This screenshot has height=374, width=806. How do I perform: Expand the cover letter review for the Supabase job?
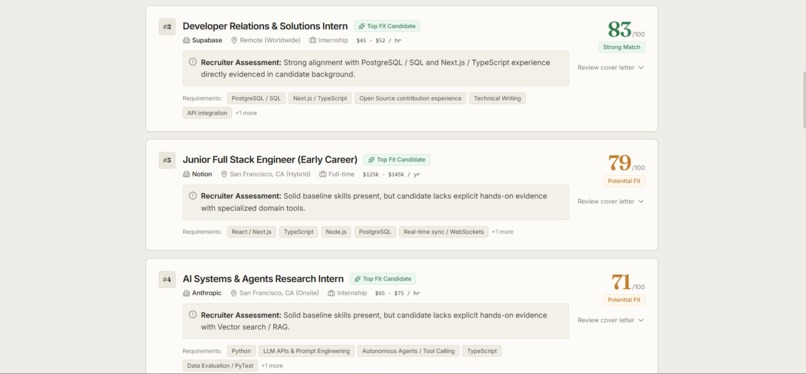click(x=610, y=67)
